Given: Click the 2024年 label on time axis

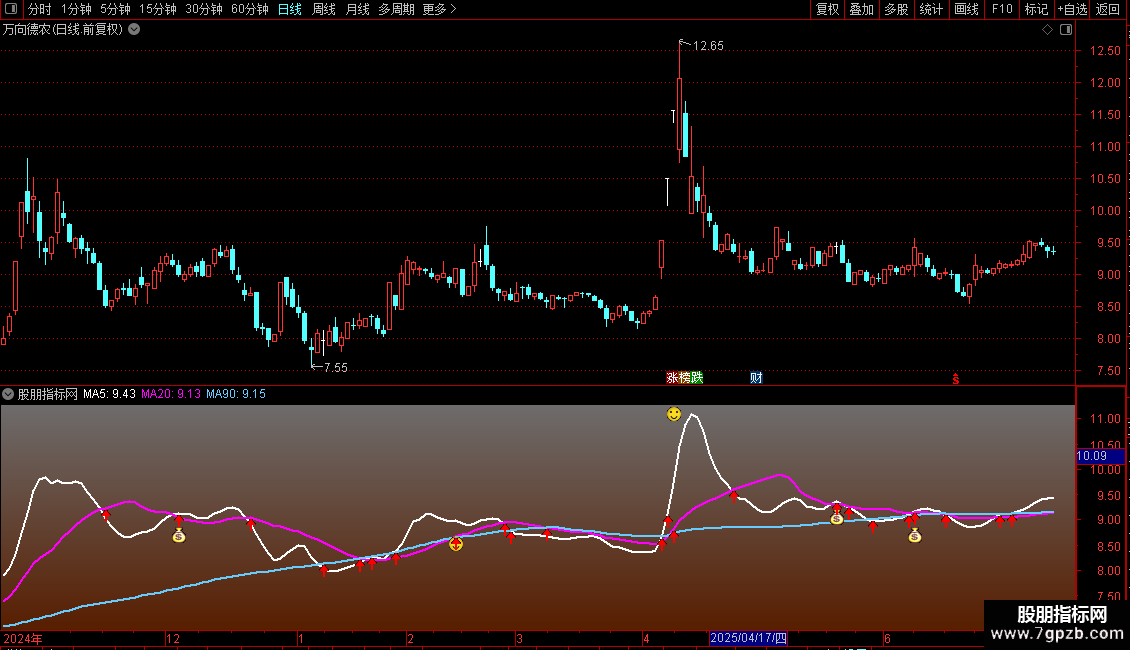Looking at the screenshot, I should tap(22, 638).
